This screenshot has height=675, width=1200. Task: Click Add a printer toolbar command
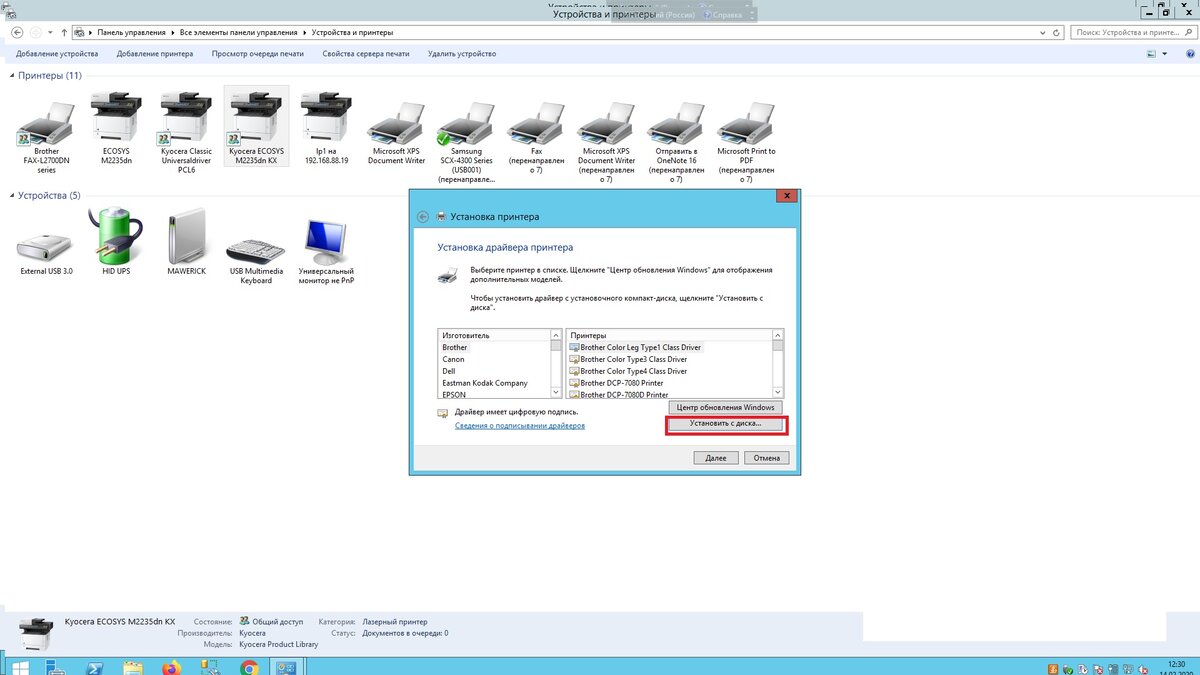tap(155, 54)
